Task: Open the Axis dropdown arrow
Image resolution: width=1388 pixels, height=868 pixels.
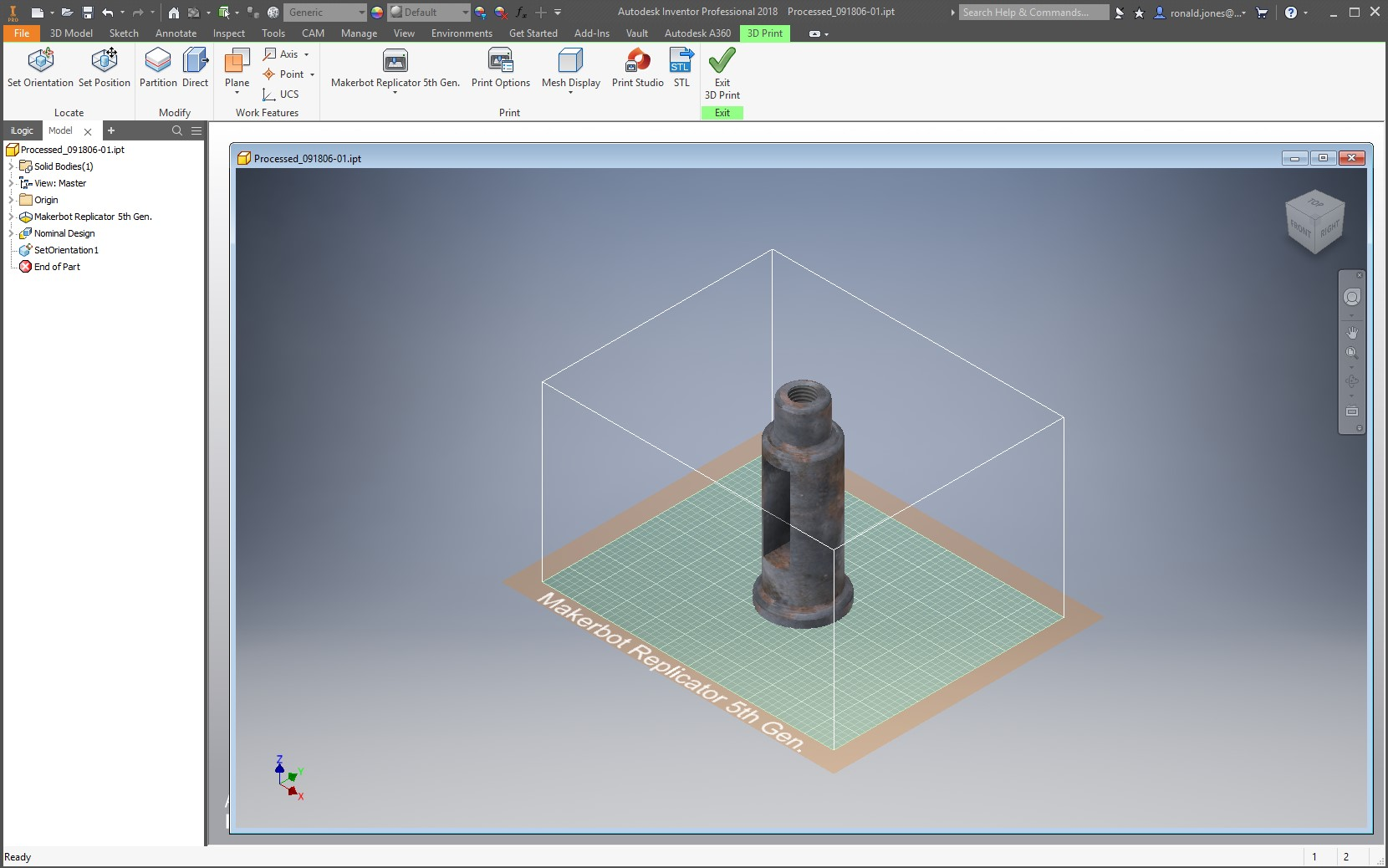Action: coord(307,54)
